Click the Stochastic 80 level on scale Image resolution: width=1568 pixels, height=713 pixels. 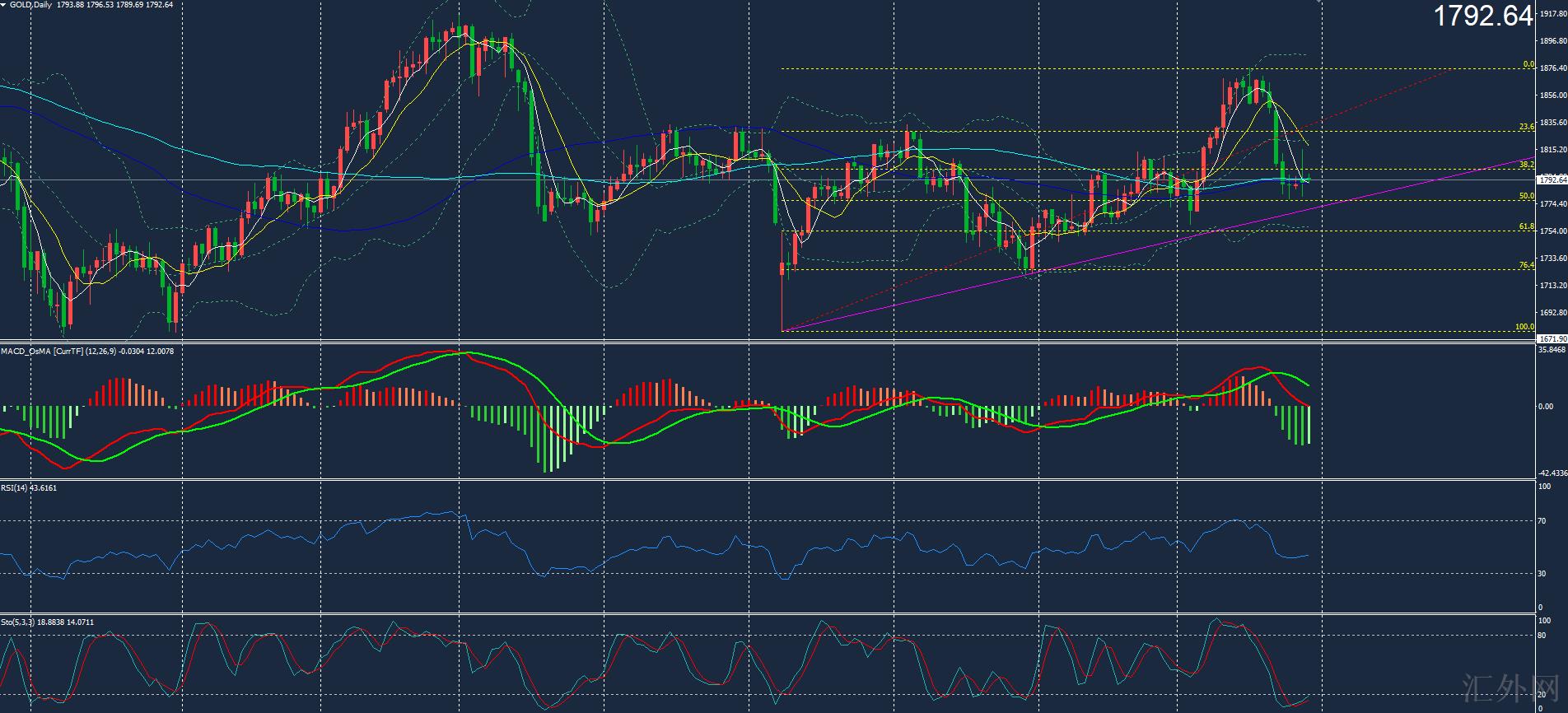click(x=1542, y=636)
